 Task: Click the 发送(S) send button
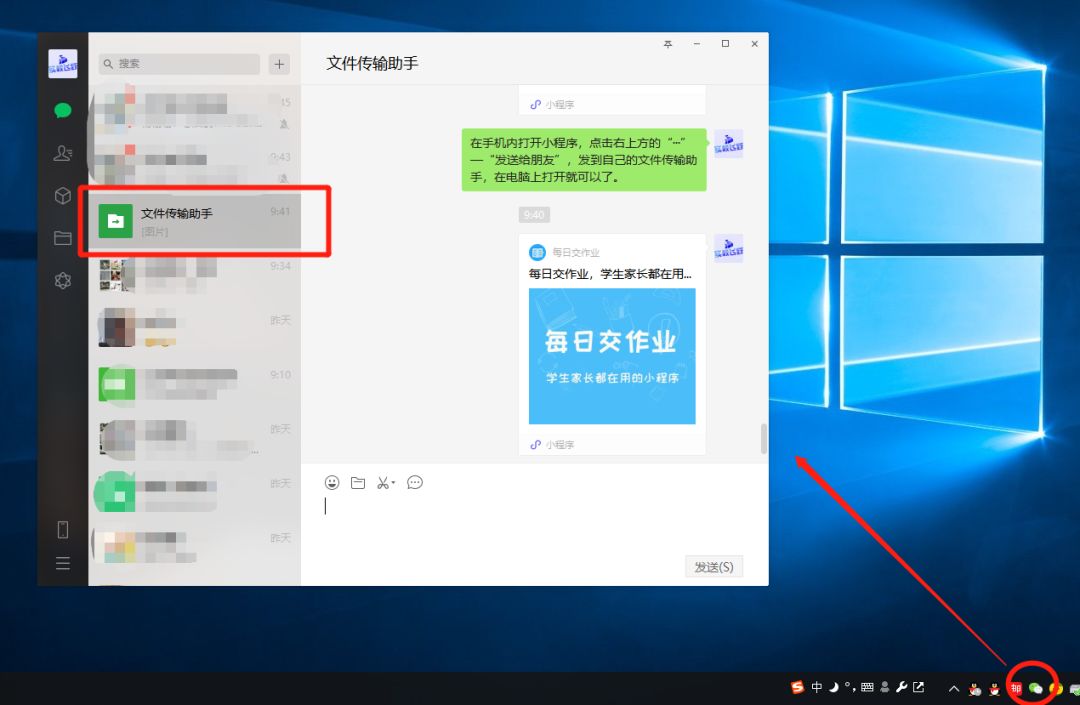click(713, 566)
